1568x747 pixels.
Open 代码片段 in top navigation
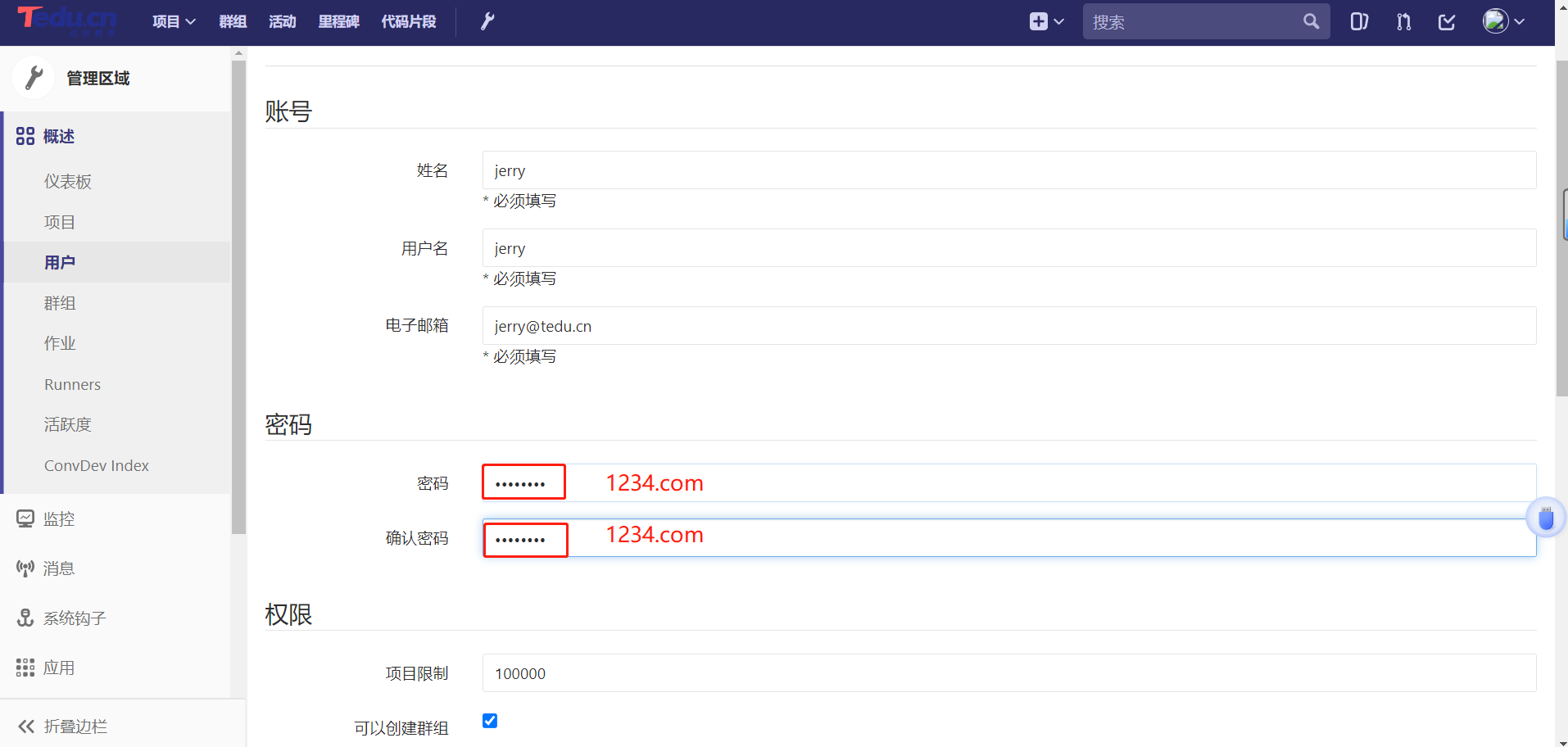tap(409, 21)
